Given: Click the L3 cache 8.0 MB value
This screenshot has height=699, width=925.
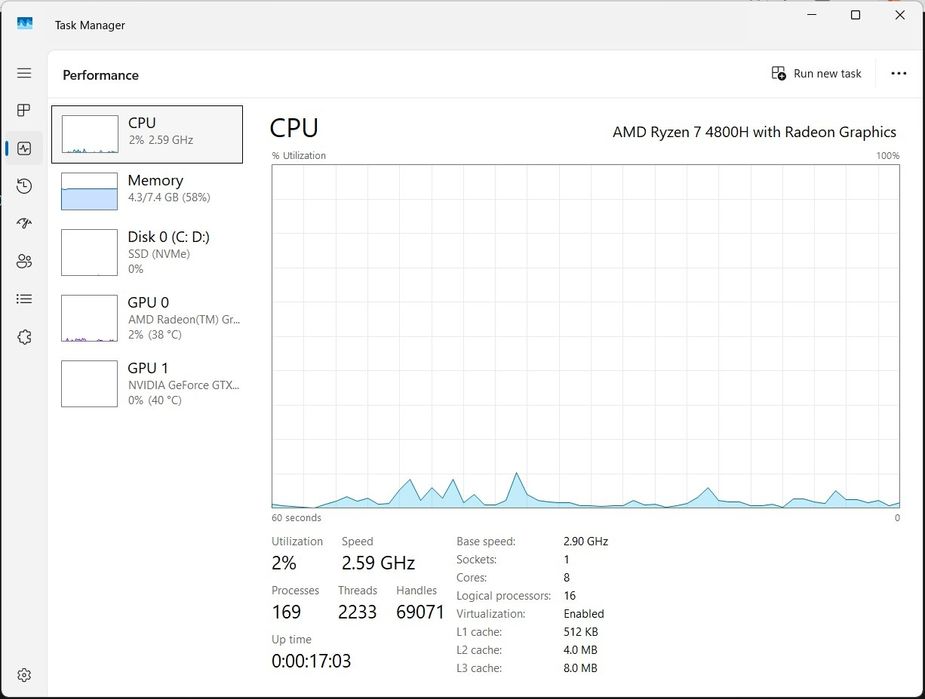Looking at the screenshot, I should pos(580,668).
